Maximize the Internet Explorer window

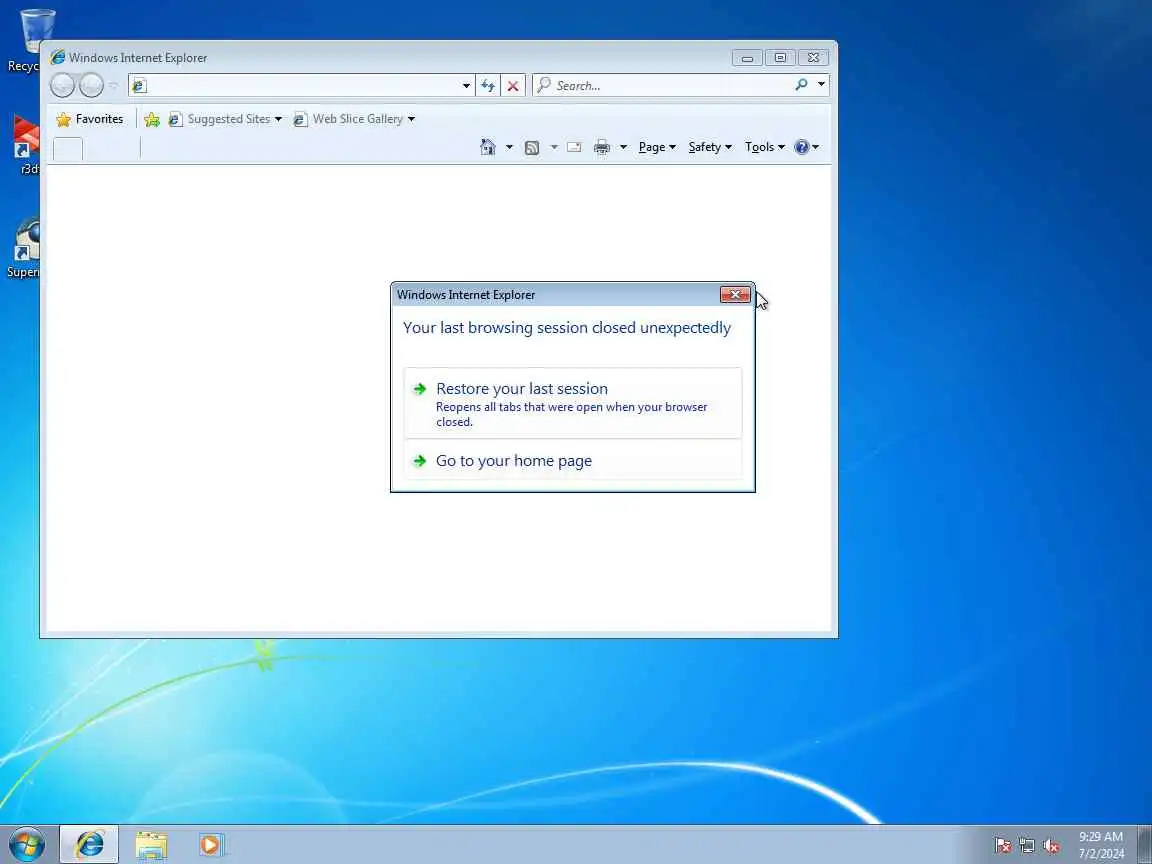780,58
